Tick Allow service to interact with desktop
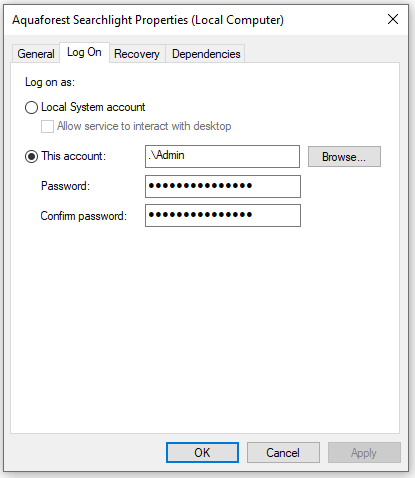Image resolution: width=415 pixels, height=478 pixels. click(x=47, y=127)
